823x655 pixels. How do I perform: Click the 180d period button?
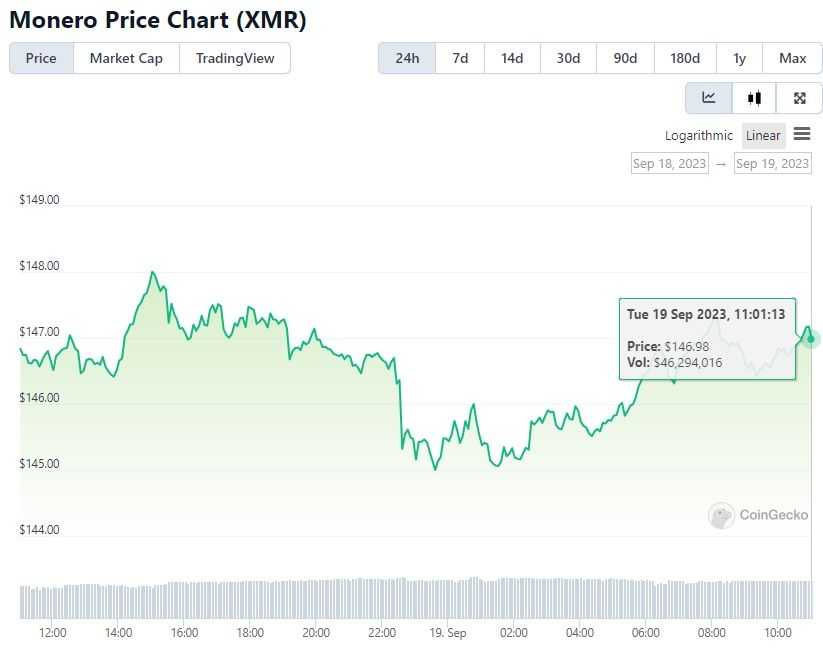tap(685, 58)
